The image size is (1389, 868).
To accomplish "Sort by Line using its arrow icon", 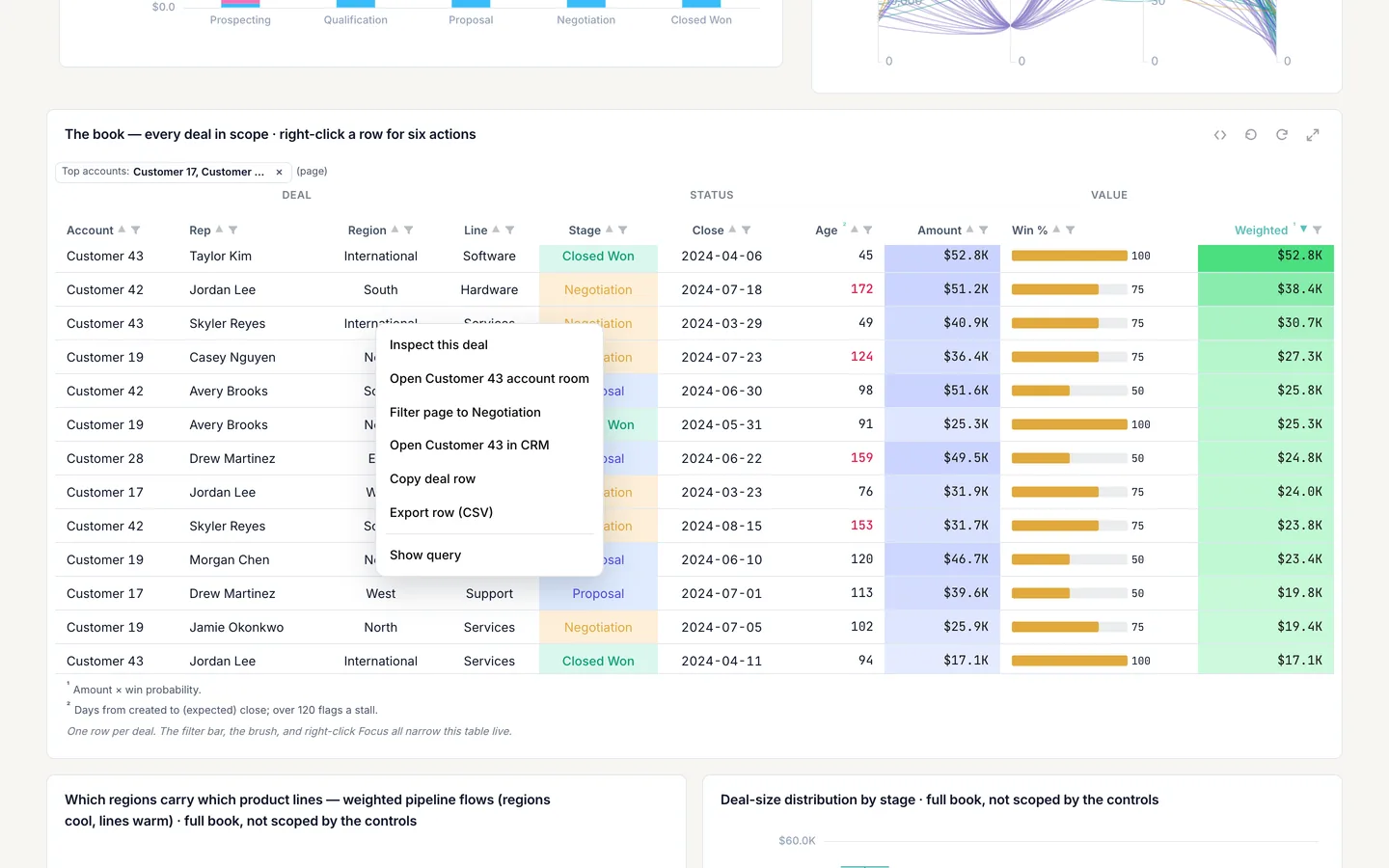I will 496,230.
